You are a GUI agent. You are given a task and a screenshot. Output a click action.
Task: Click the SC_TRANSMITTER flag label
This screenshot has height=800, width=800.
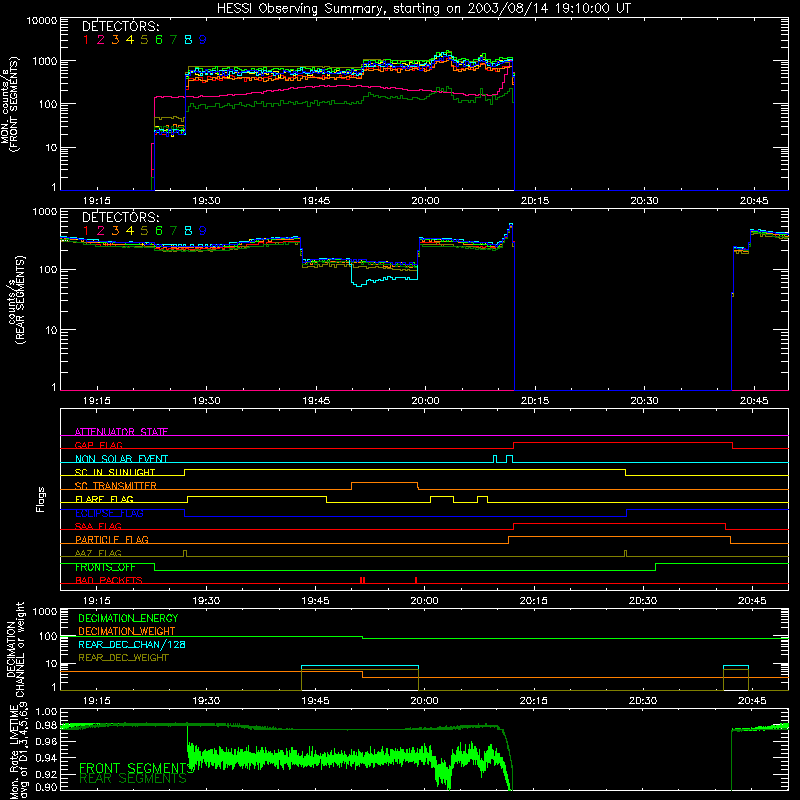(x=116, y=485)
